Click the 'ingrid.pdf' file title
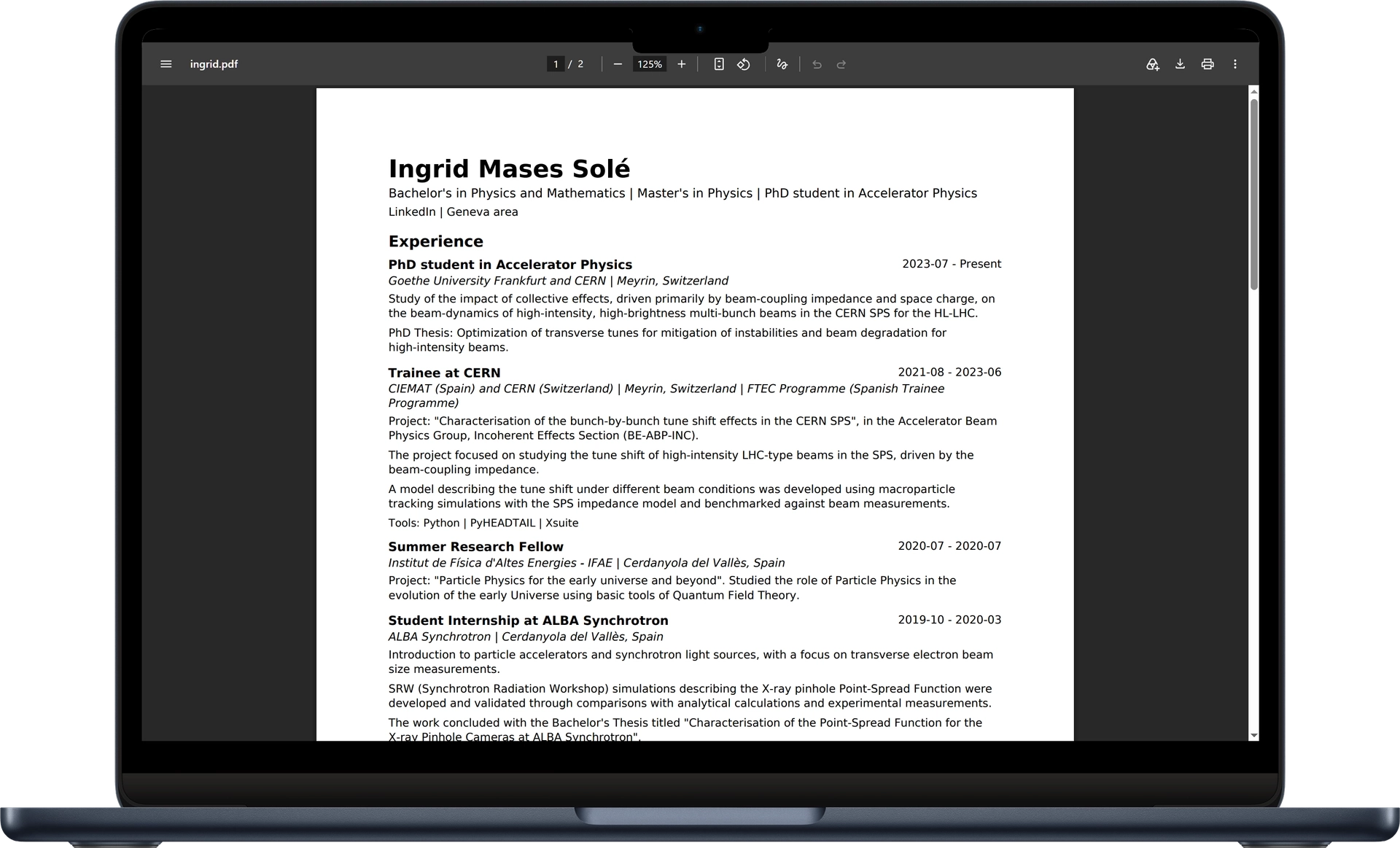Screen dimensions: 1400x848 click(214, 64)
